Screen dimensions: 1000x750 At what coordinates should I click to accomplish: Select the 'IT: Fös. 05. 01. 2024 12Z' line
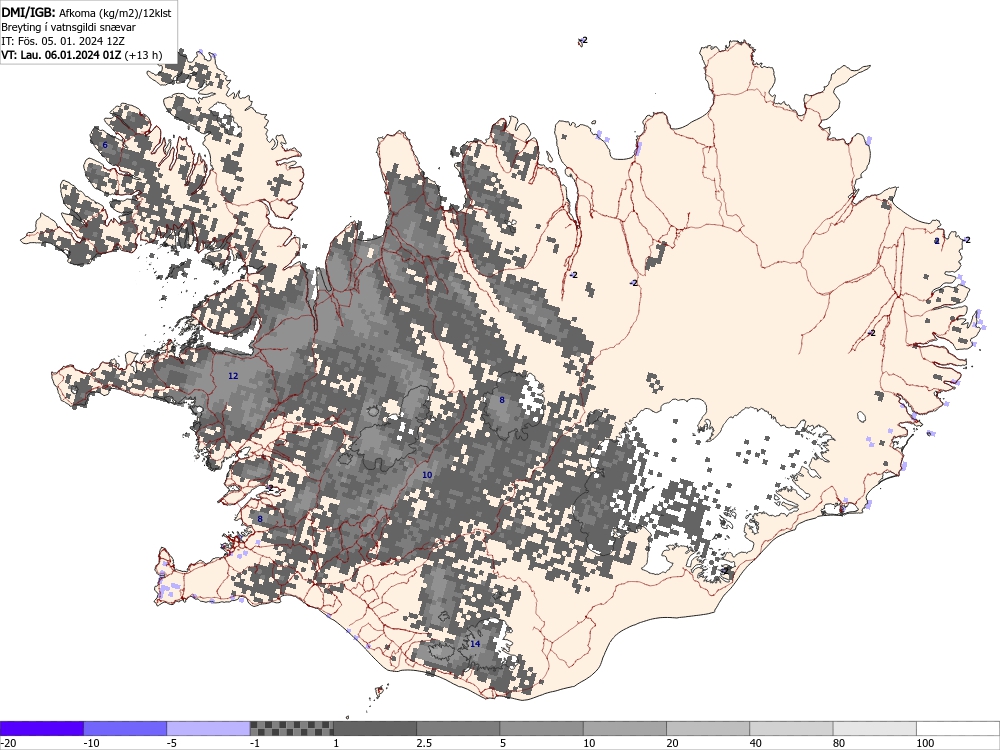tap(63, 41)
